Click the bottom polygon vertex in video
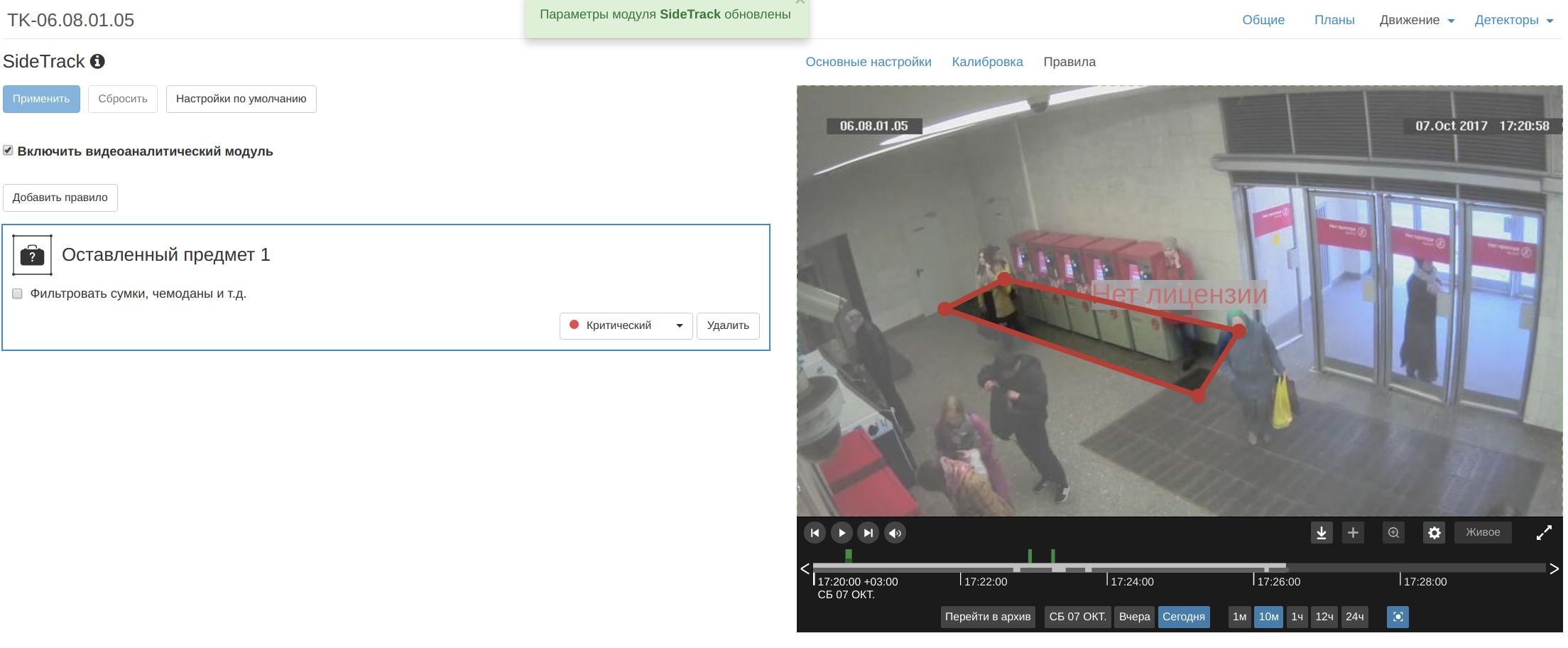1568x648 pixels. [1199, 396]
